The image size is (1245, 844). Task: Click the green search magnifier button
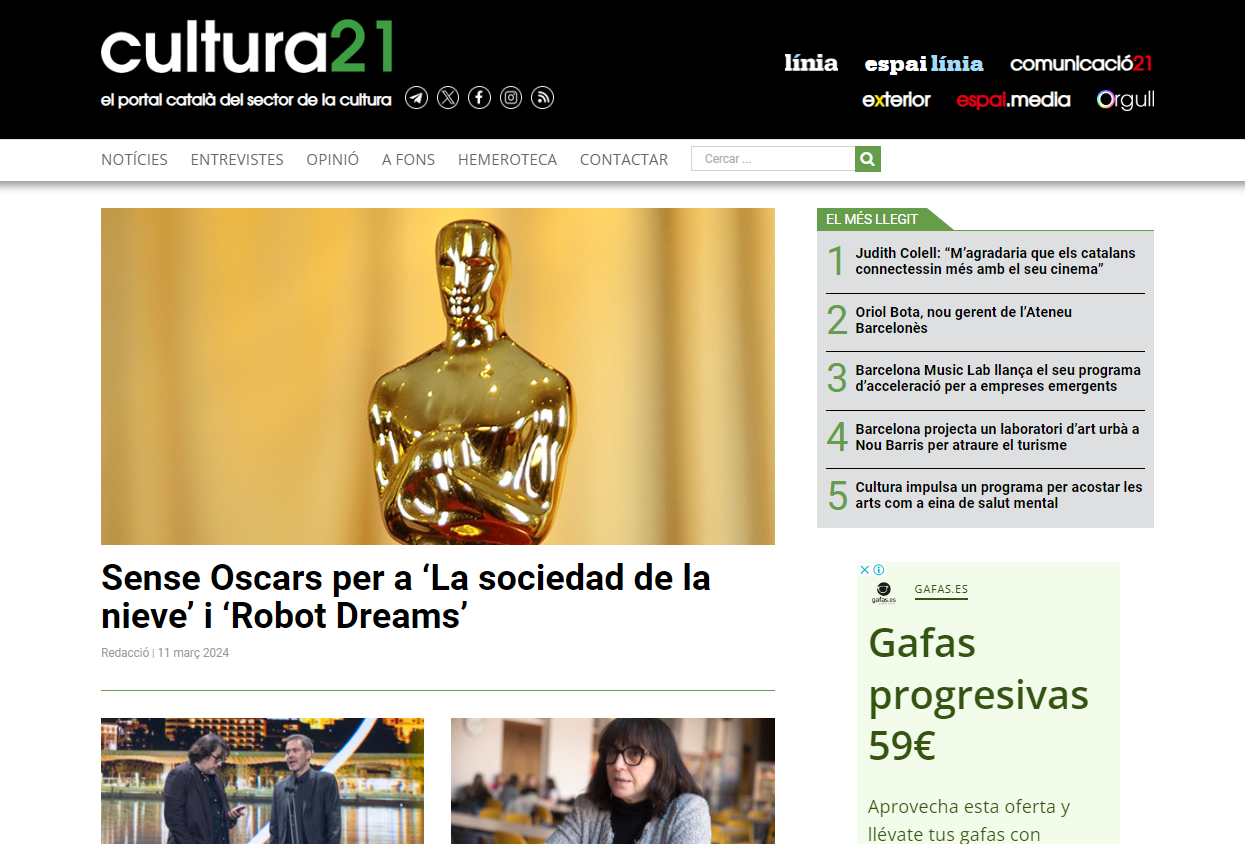coord(868,159)
